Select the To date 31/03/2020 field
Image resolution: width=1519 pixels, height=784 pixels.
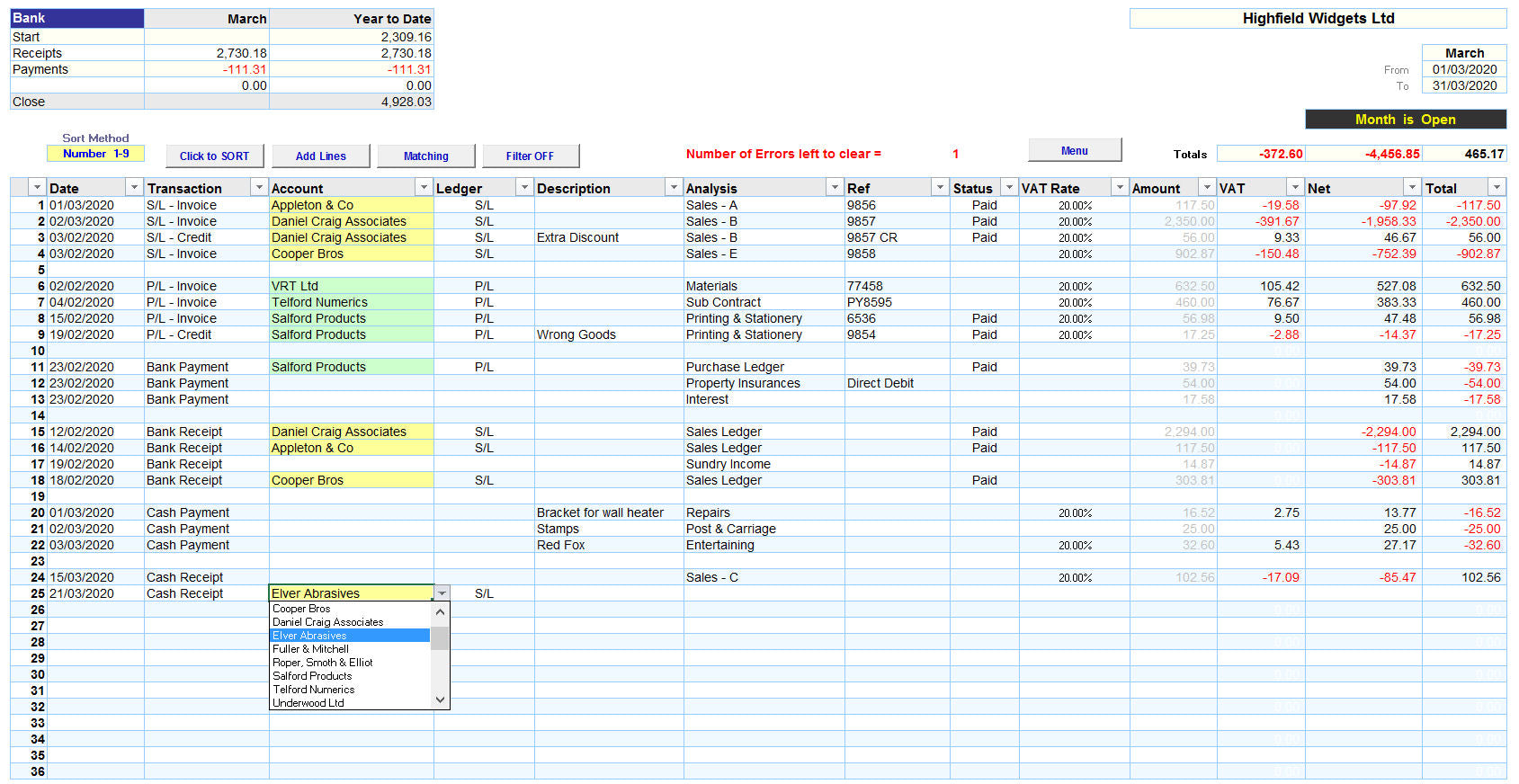(1464, 85)
